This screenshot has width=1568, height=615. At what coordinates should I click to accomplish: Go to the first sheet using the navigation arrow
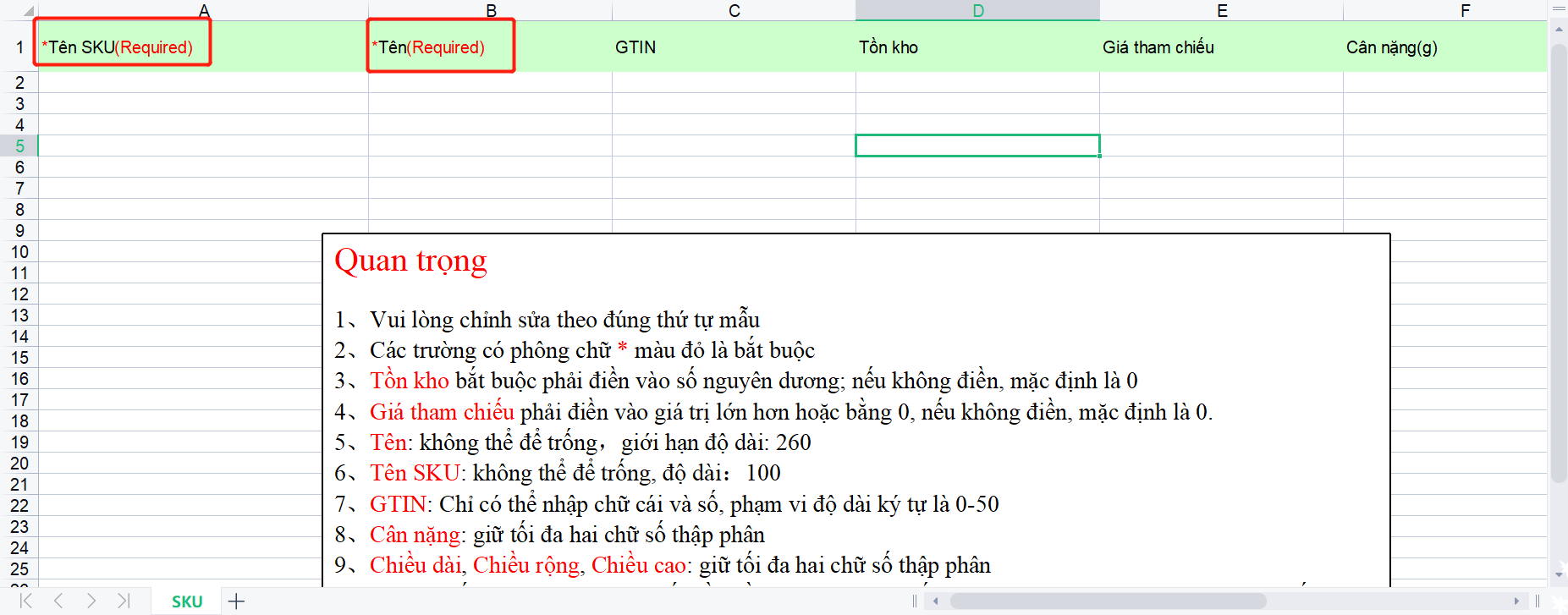tap(26, 601)
